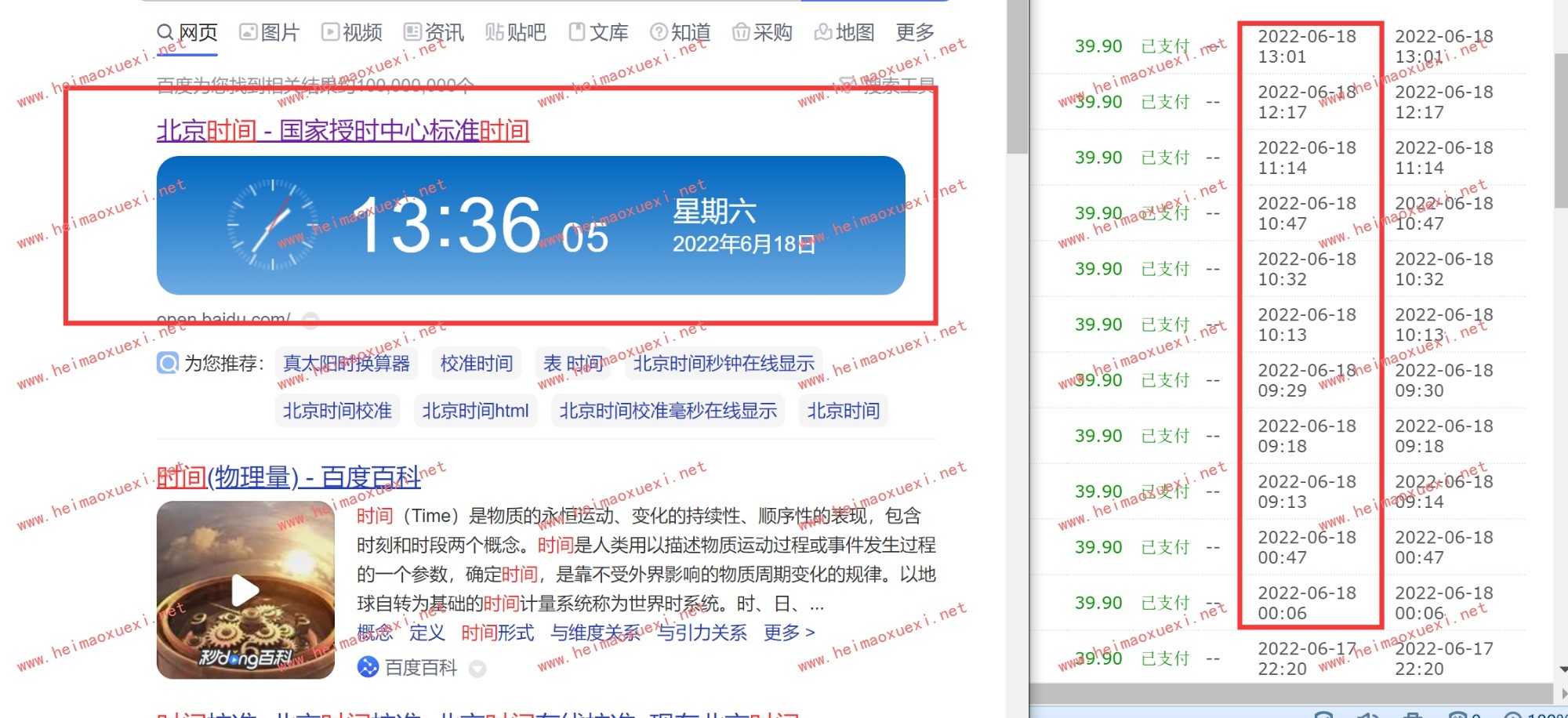Open the 视频 search tab
The width and height of the screenshot is (1568, 718).
point(352,32)
